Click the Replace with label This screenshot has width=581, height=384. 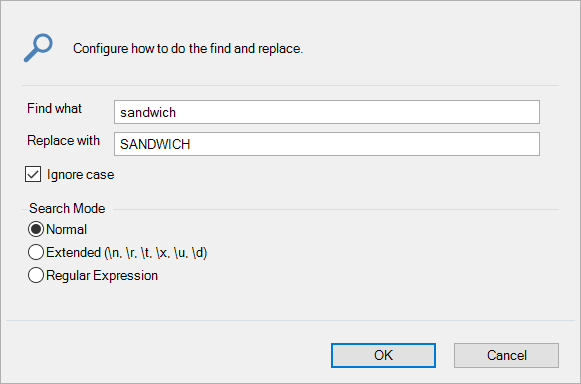63,141
